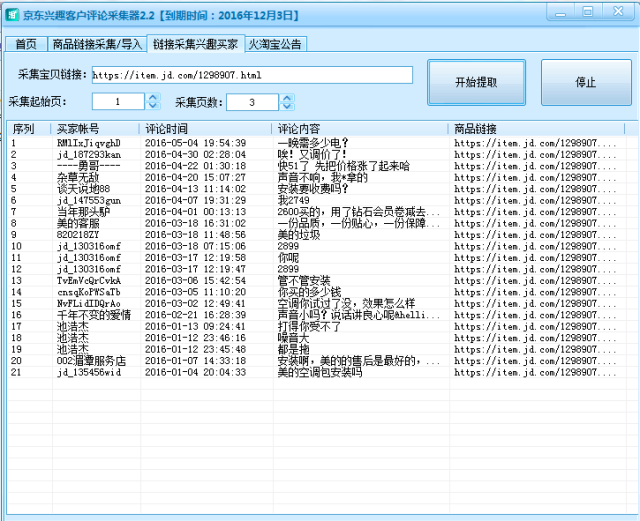
Task: Click the 停止 button
Action: [x=586, y=82]
